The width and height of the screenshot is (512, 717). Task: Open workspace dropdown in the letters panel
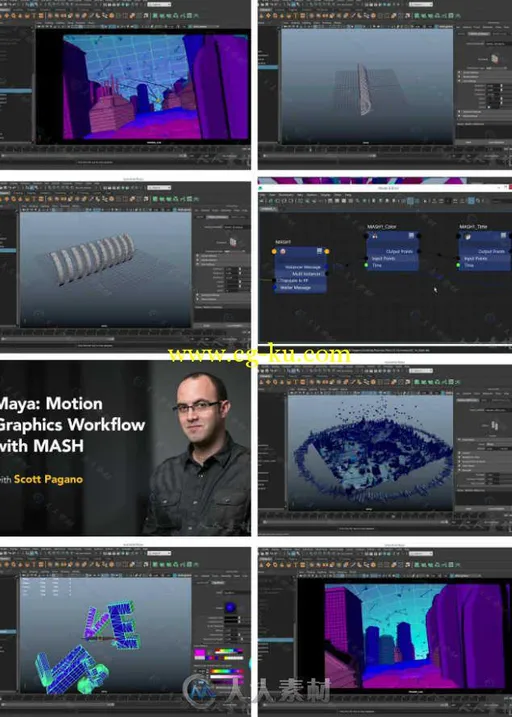[x=159, y=553]
